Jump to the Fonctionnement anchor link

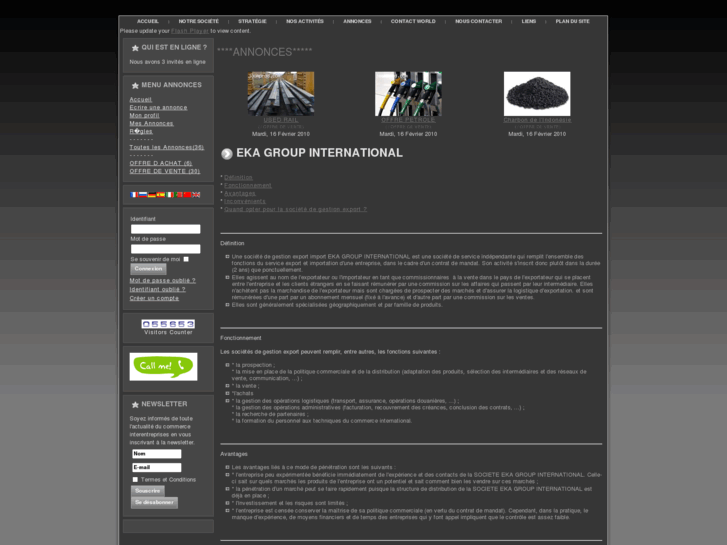(x=248, y=186)
